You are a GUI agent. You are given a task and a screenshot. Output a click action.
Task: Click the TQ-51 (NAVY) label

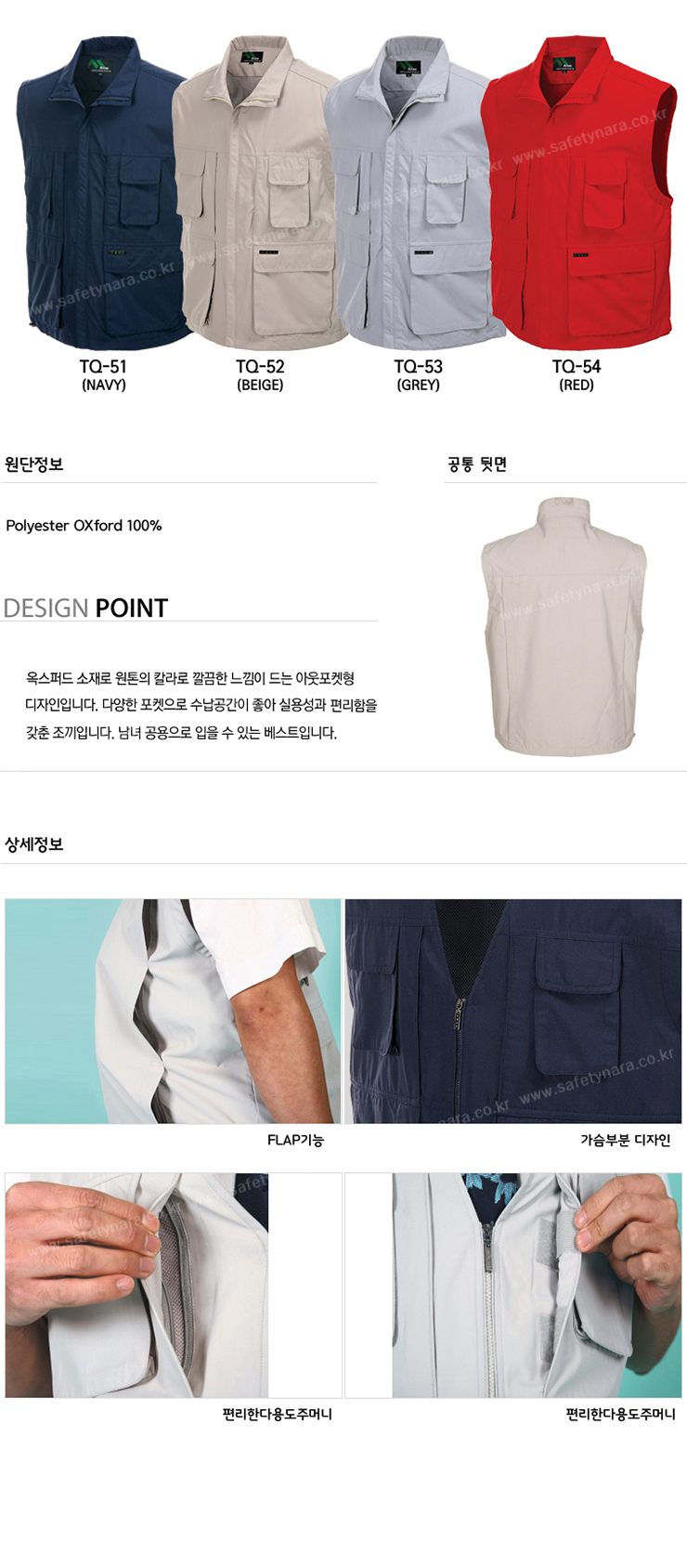(x=103, y=375)
